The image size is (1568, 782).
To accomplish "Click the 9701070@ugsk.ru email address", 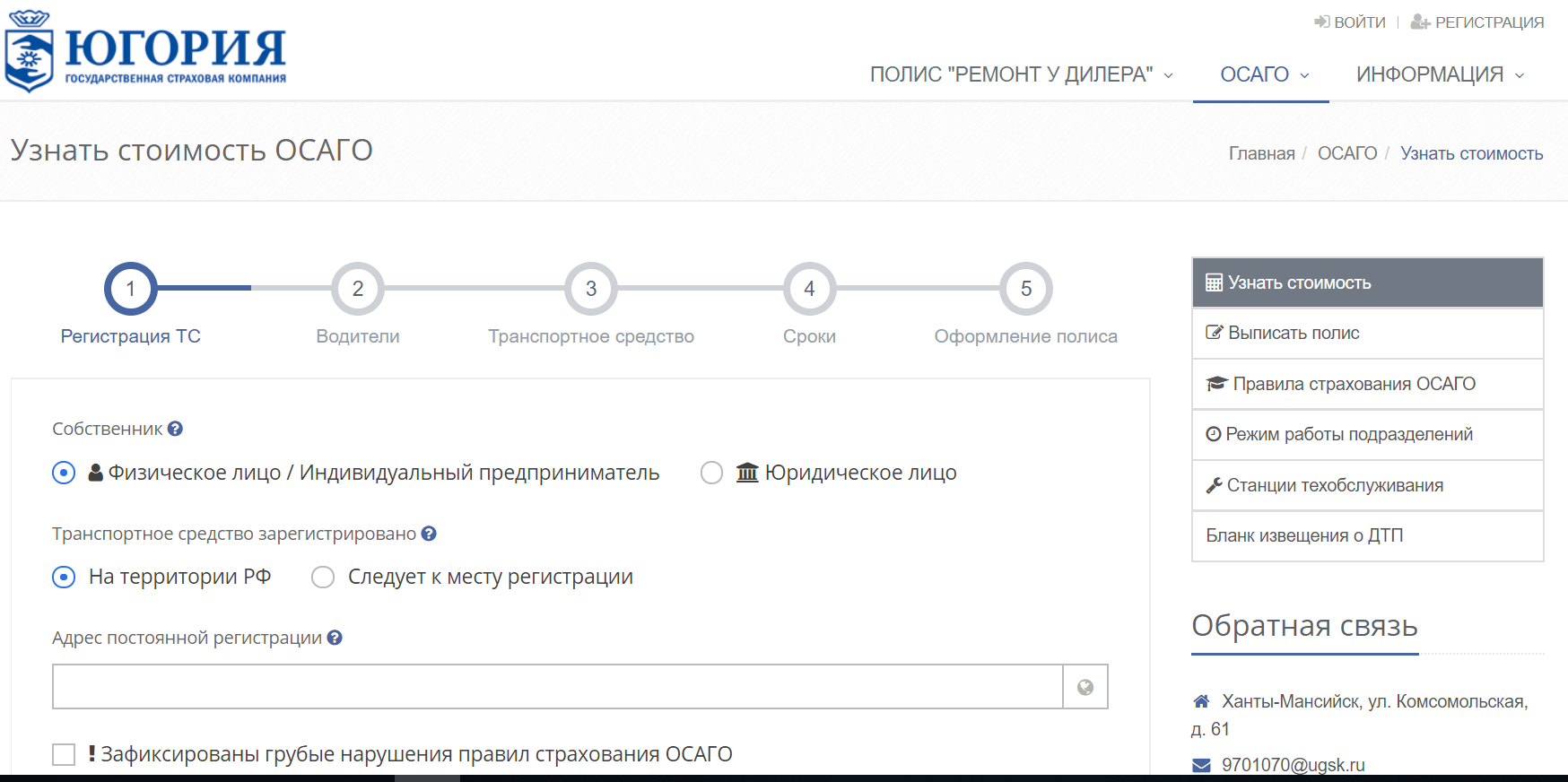I will point(1293,765).
